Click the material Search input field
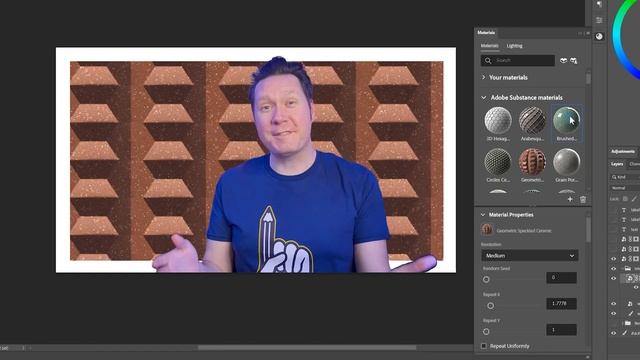 tap(518, 60)
